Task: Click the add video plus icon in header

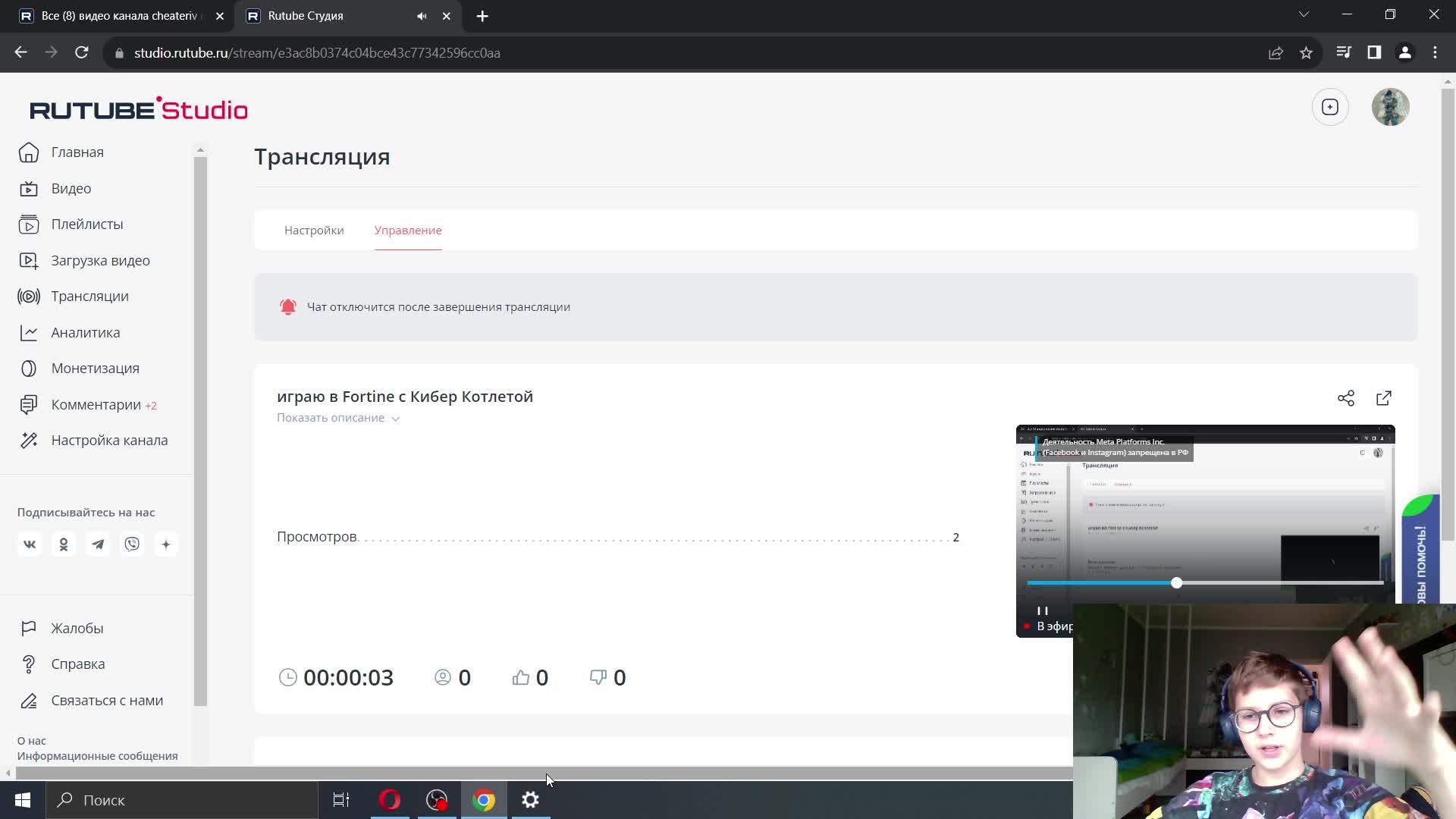Action: click(x=1329, y=107)
